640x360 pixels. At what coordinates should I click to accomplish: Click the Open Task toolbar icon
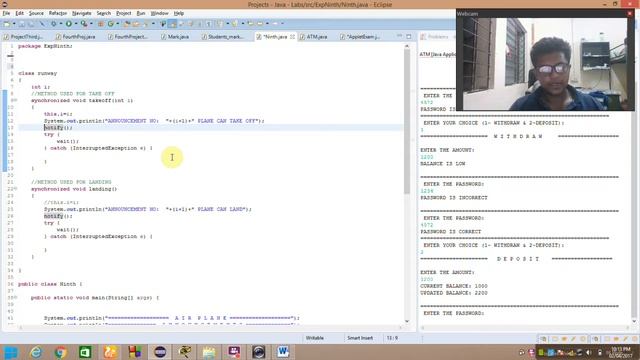[136, 24]
